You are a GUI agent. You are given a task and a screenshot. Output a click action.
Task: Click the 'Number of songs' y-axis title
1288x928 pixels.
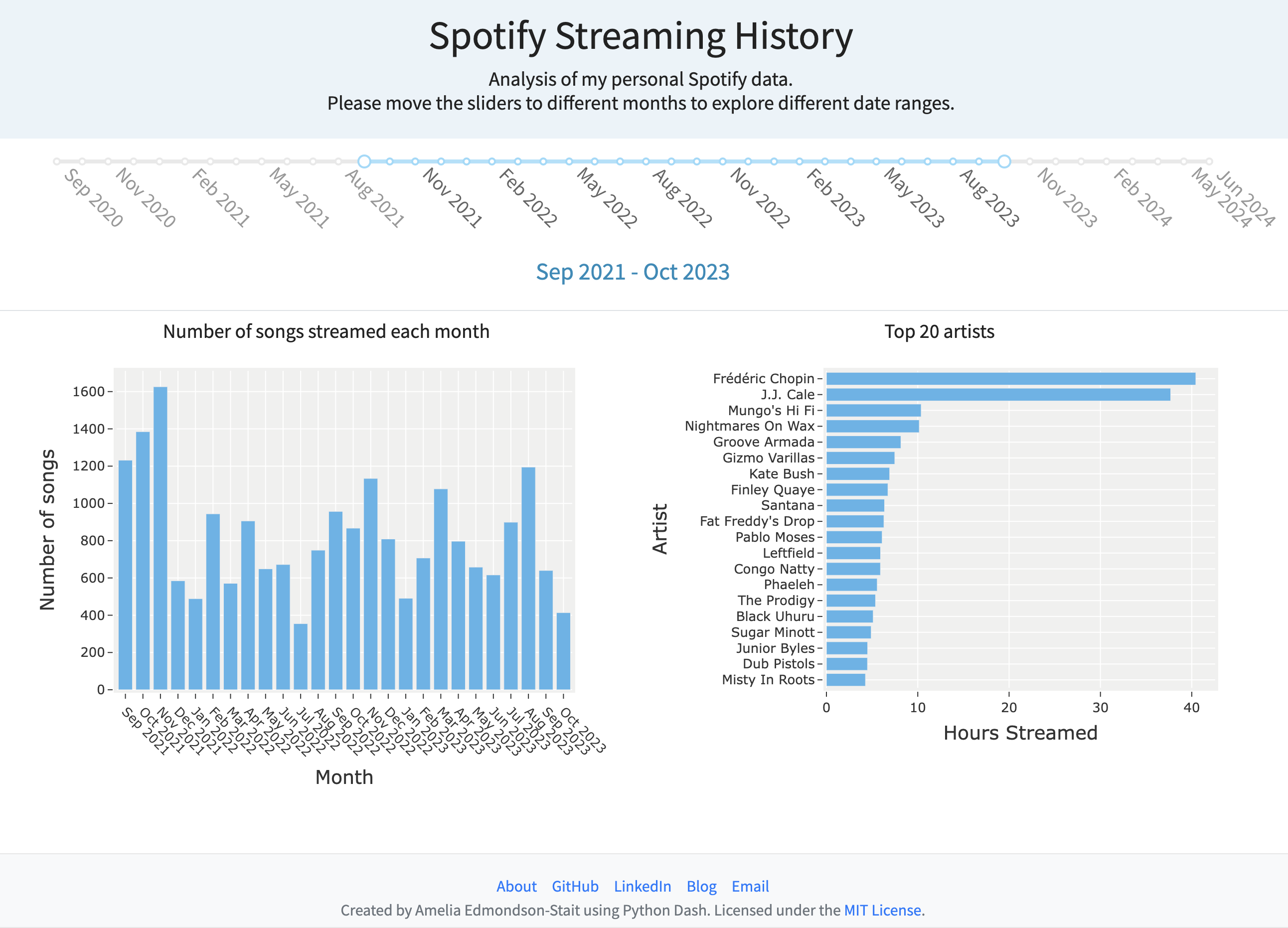(x=48, y=529)
